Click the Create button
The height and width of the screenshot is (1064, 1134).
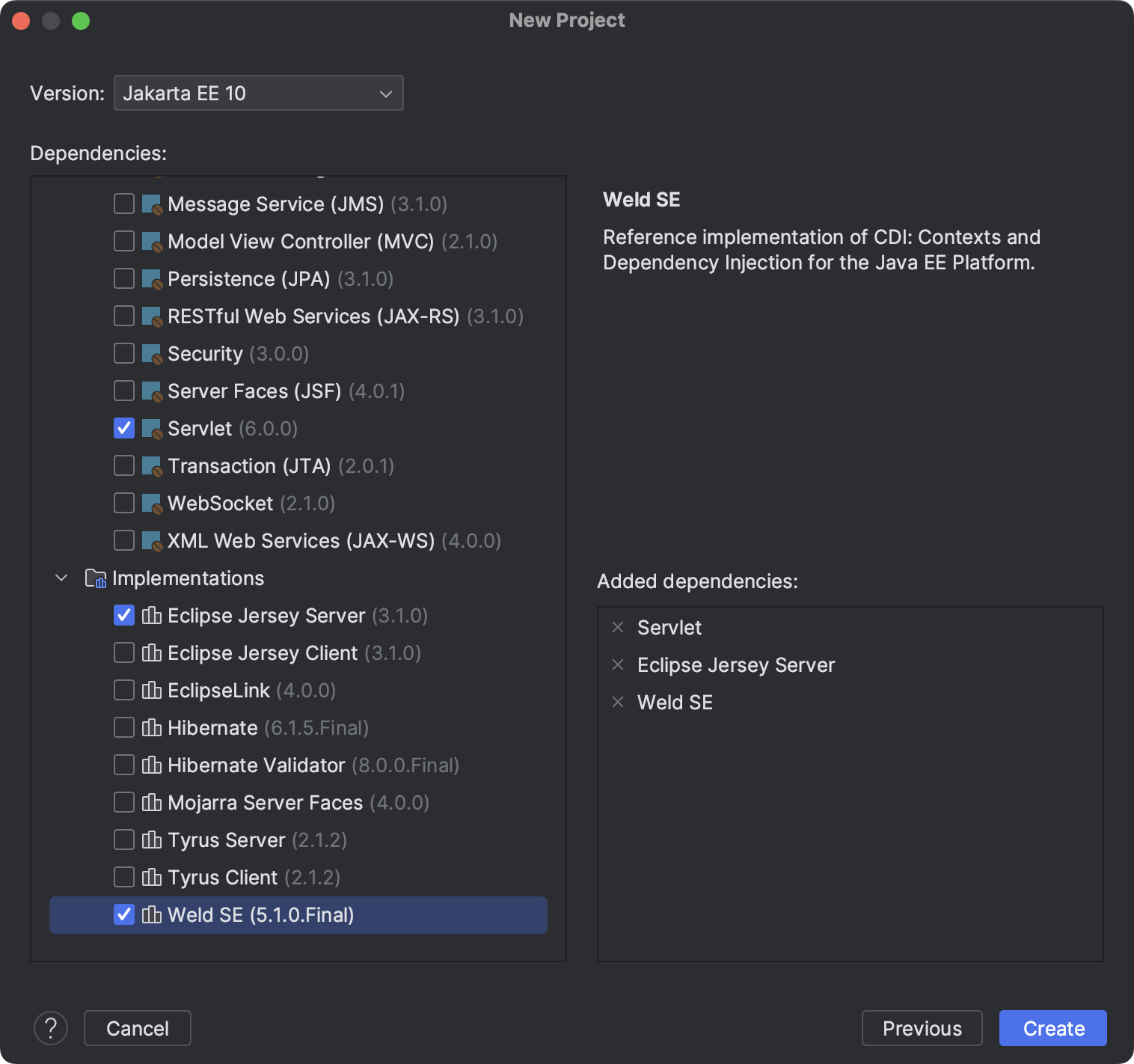(1052, 1027)
